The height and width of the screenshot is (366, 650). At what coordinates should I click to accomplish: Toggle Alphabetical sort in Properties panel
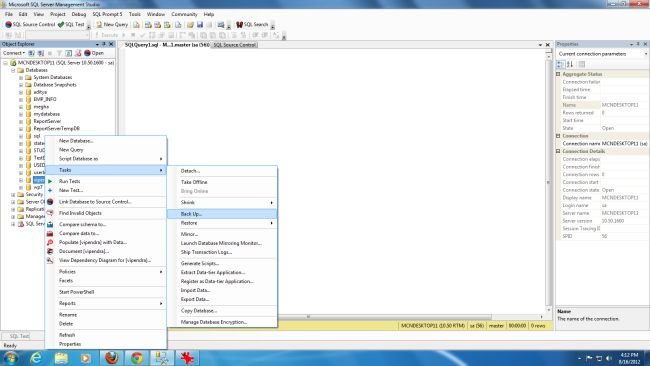pyautogui.click(x=570, y=64)
